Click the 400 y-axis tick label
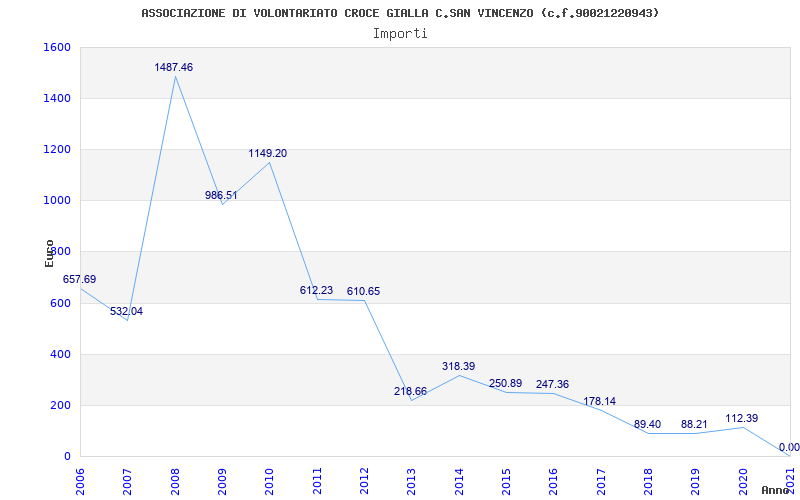Image resolution: width=800 pixels, height=500 pixels. pos(60,354)
